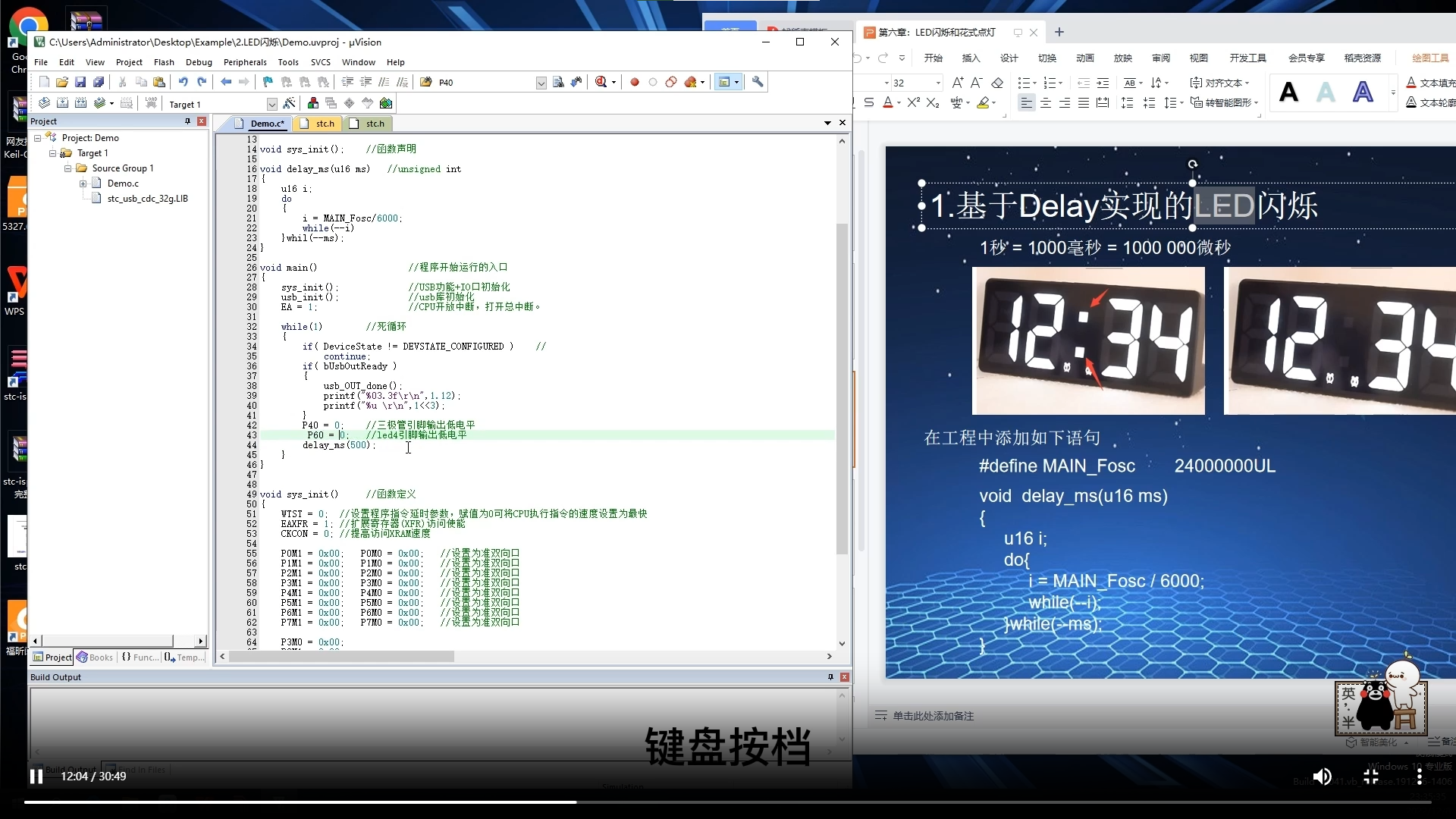The image size is (1456, 819).
Task: Open the editor tab list dropdown arrow
Action: (827, 123)
